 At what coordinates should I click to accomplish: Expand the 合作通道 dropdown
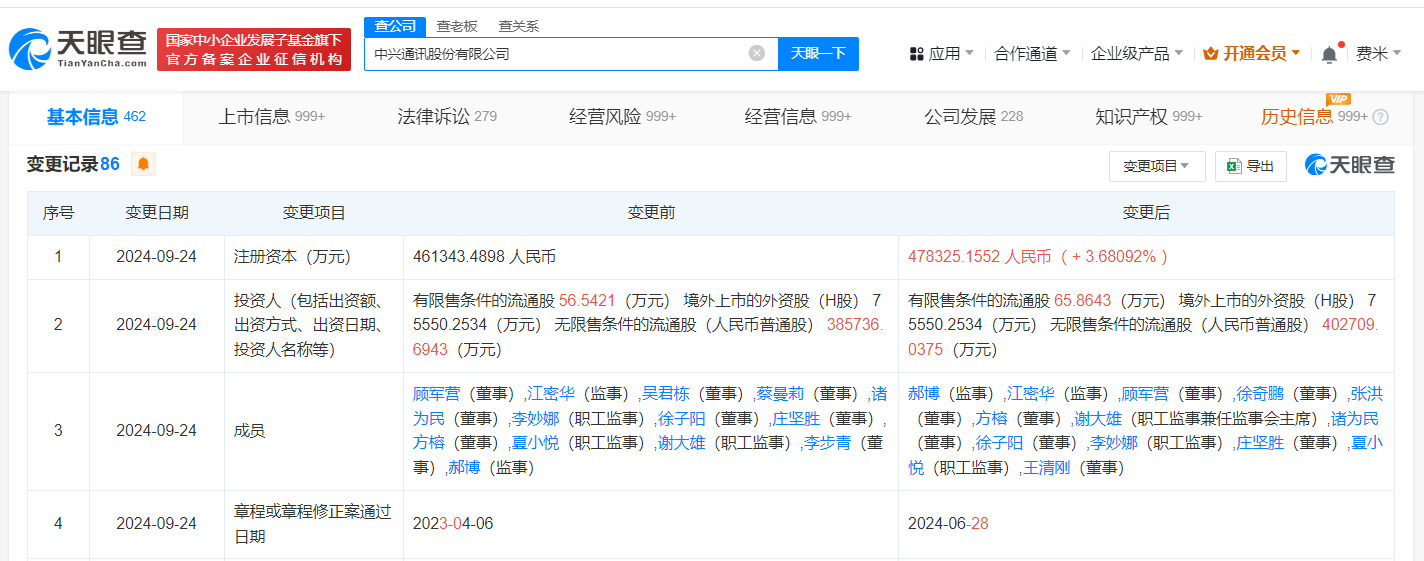pyautogui.click(x=1032, y=54)
